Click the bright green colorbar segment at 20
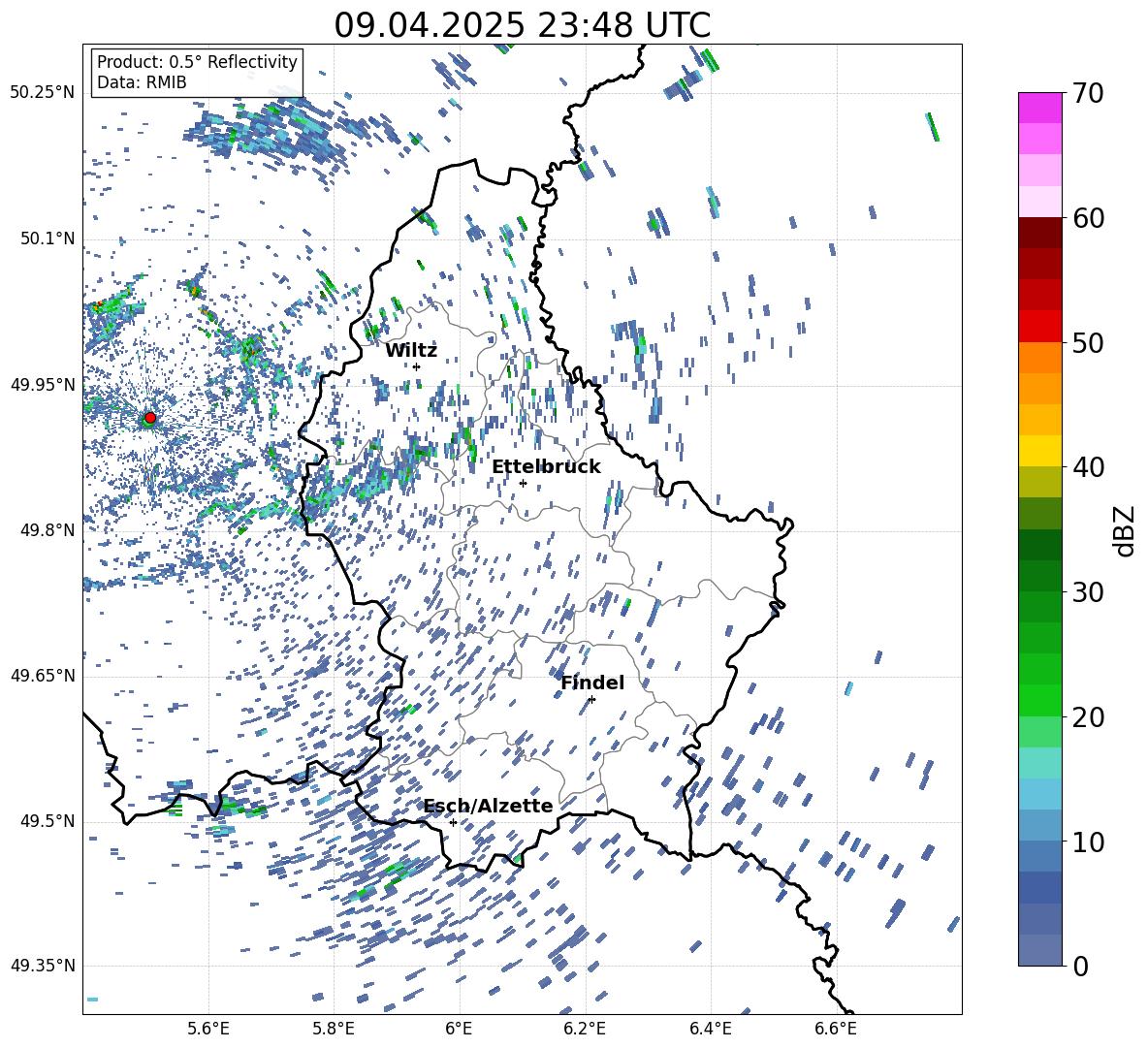1148x1048 pixels. 1039,700
